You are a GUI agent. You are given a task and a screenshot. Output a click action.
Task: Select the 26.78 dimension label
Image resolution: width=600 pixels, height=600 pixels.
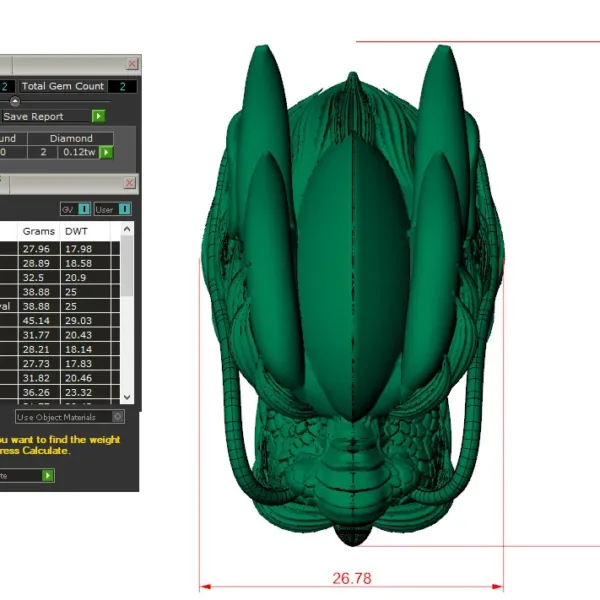click(x=352, y=578)
